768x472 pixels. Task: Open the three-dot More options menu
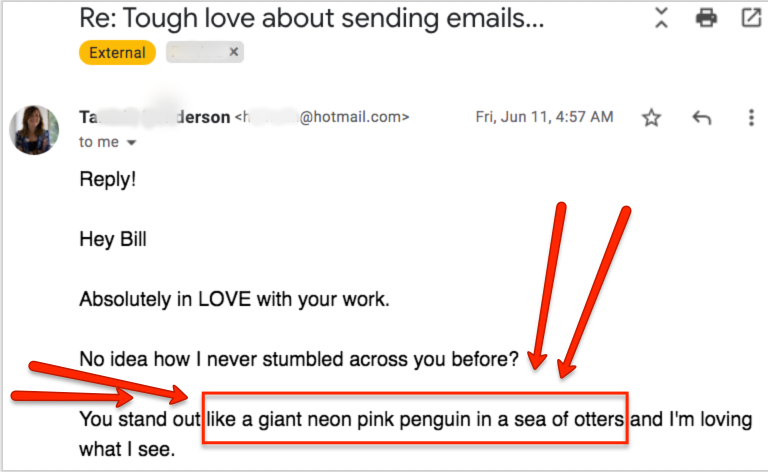point(751,118)
